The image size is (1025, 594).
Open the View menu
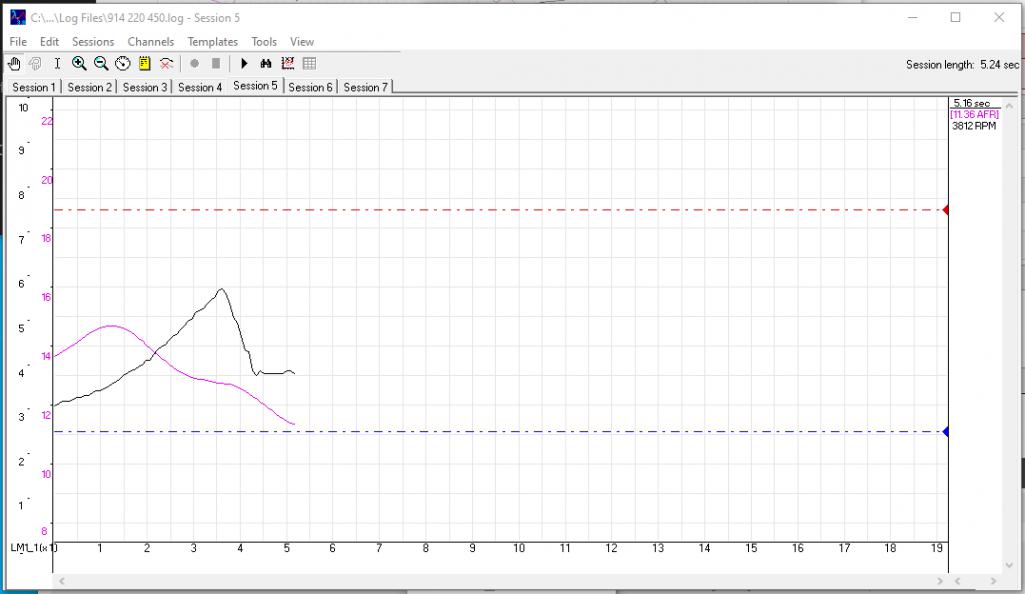(x=302, y=41)
